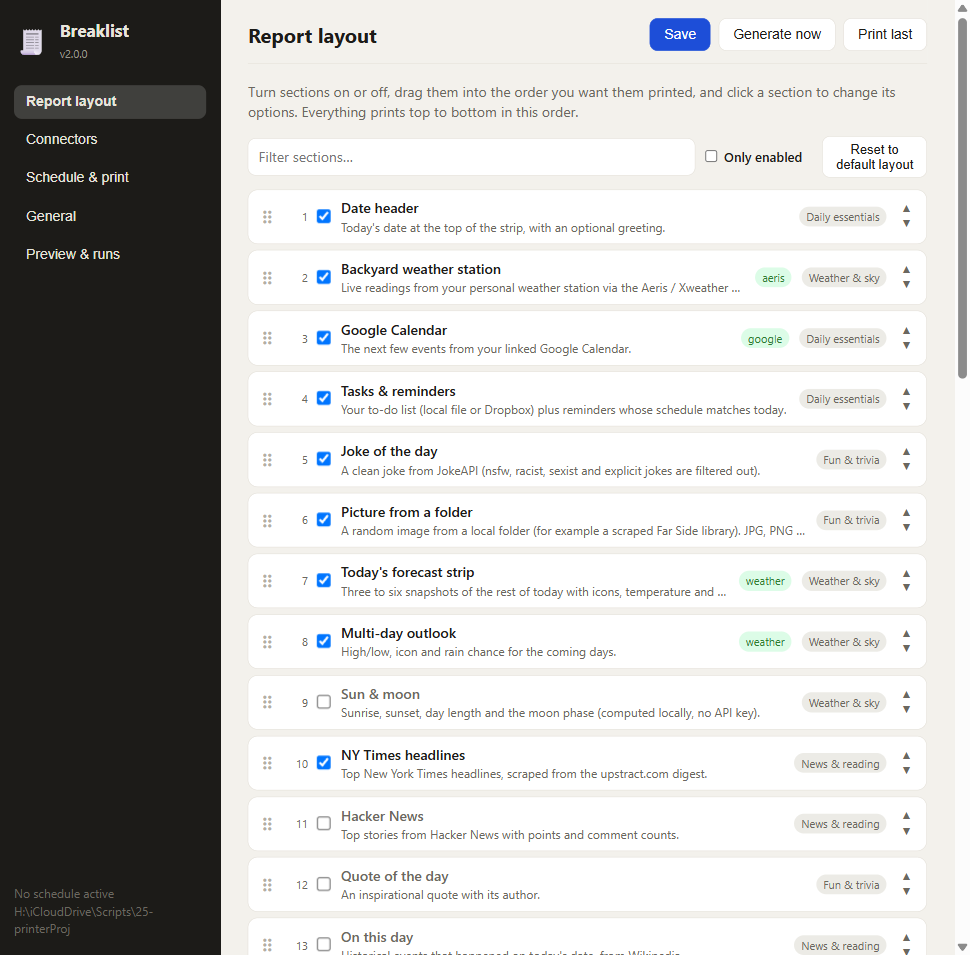Click weather tag on Today's forecast strip
Viewport: 970px width, 955px height.
coord(765,581)
